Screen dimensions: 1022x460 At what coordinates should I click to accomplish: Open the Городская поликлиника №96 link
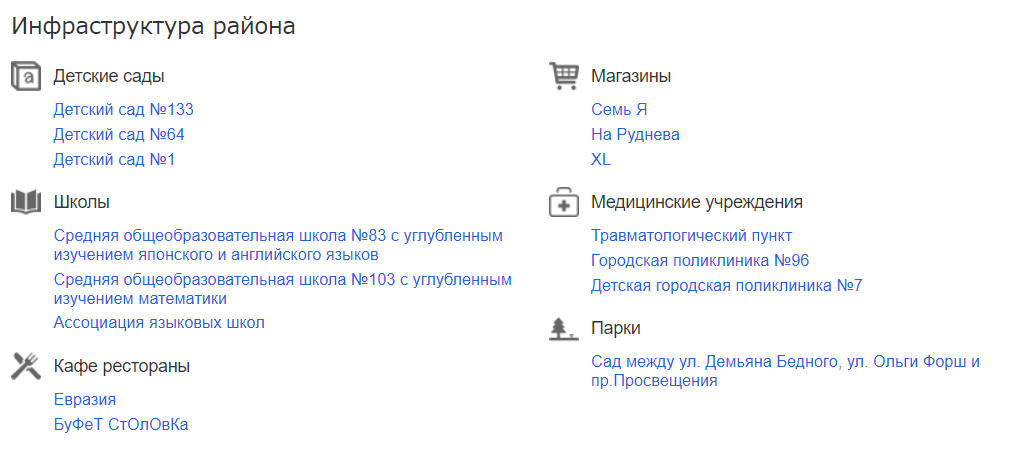tap(700, 261)
